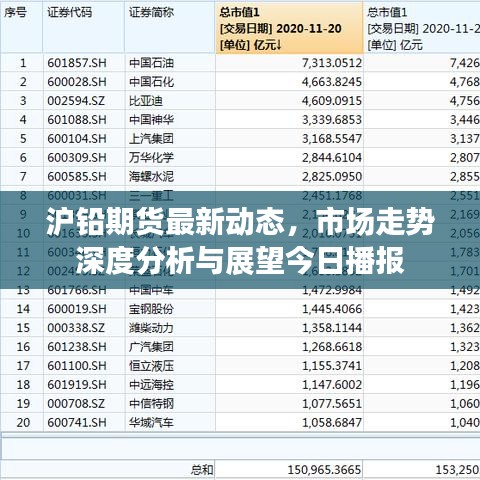Click the 总和 total label

(x=202, y=470)
